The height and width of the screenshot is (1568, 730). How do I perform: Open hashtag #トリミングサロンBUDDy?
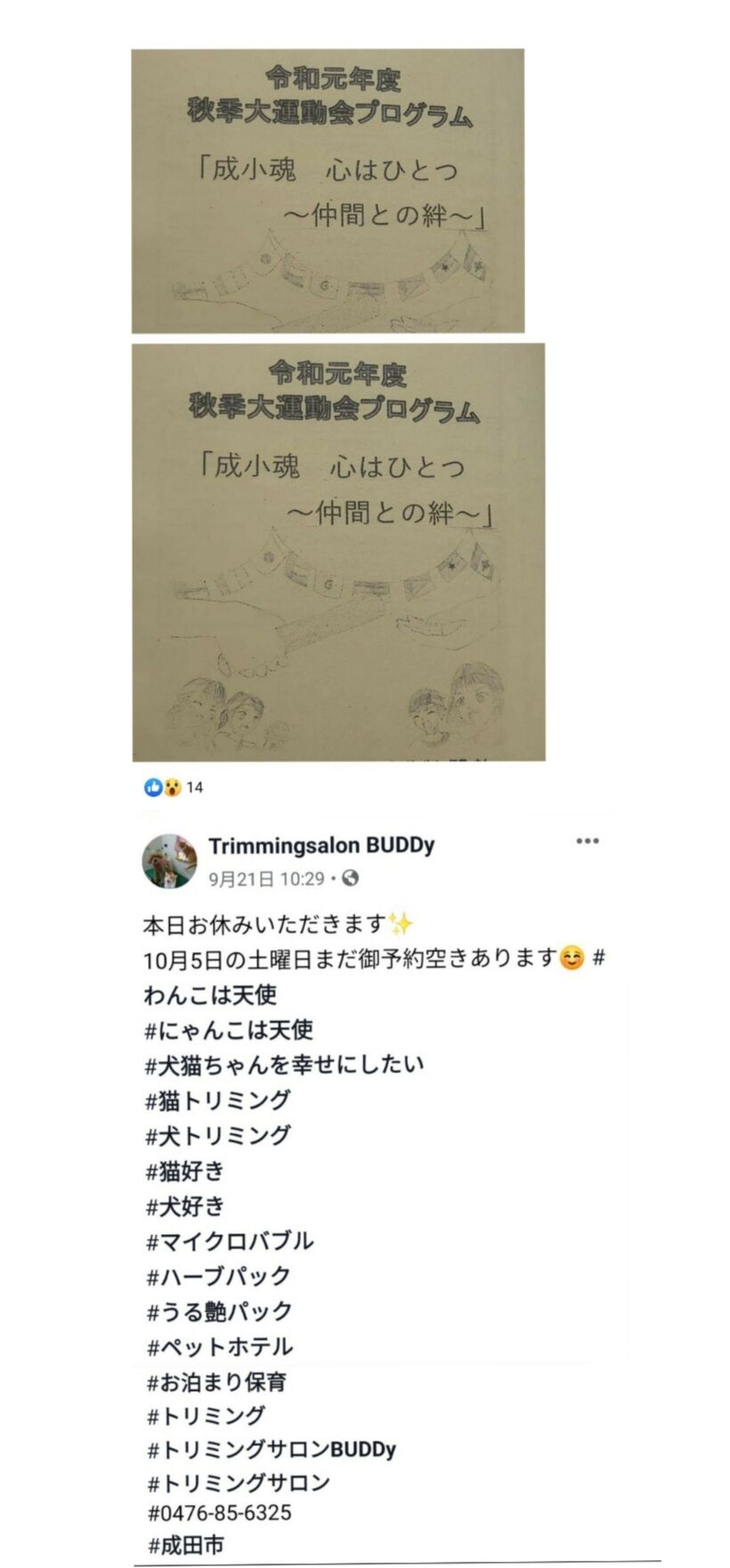271,1450
